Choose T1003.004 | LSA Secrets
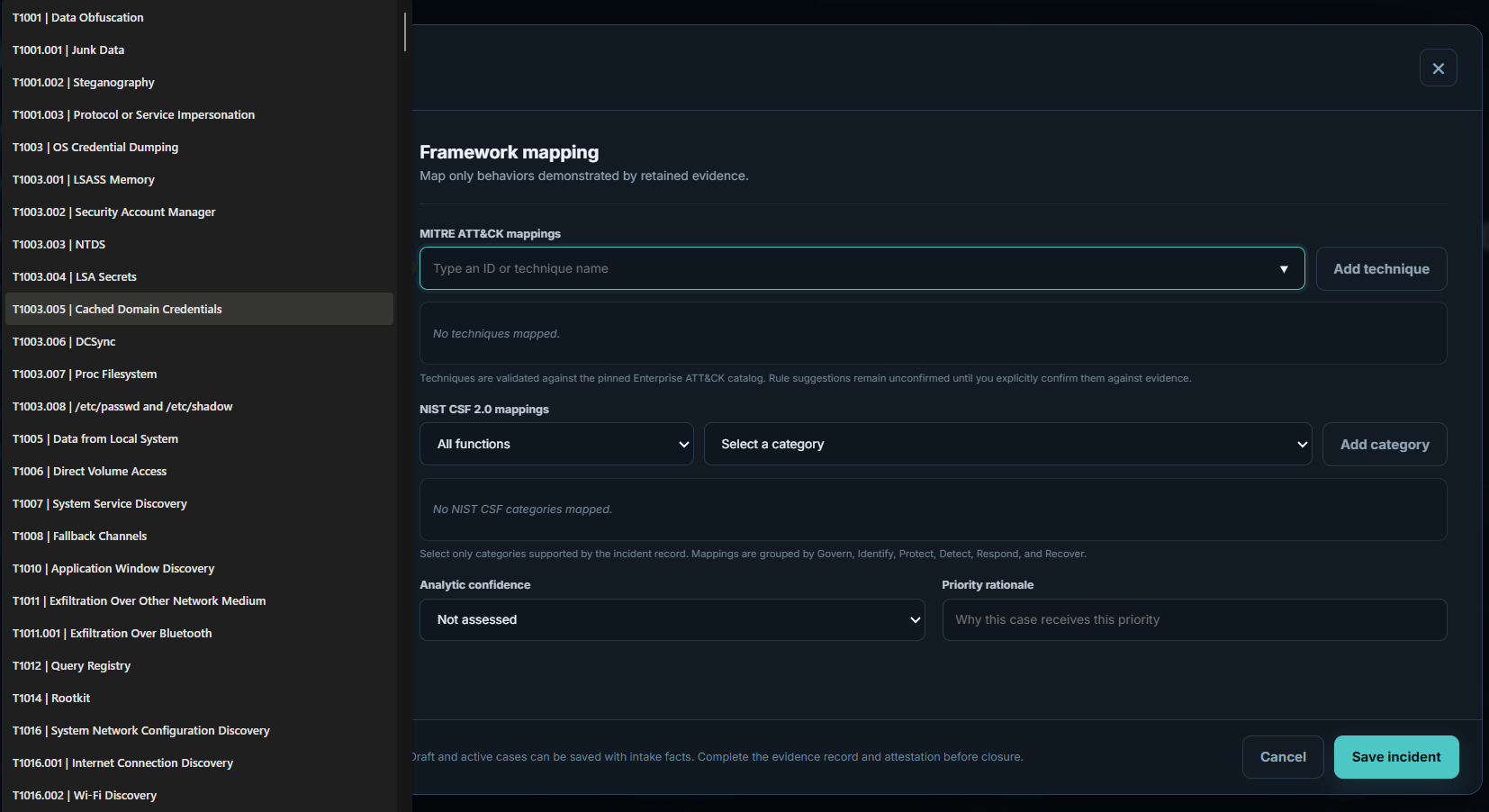The image size is (1489, 812). 199,276
